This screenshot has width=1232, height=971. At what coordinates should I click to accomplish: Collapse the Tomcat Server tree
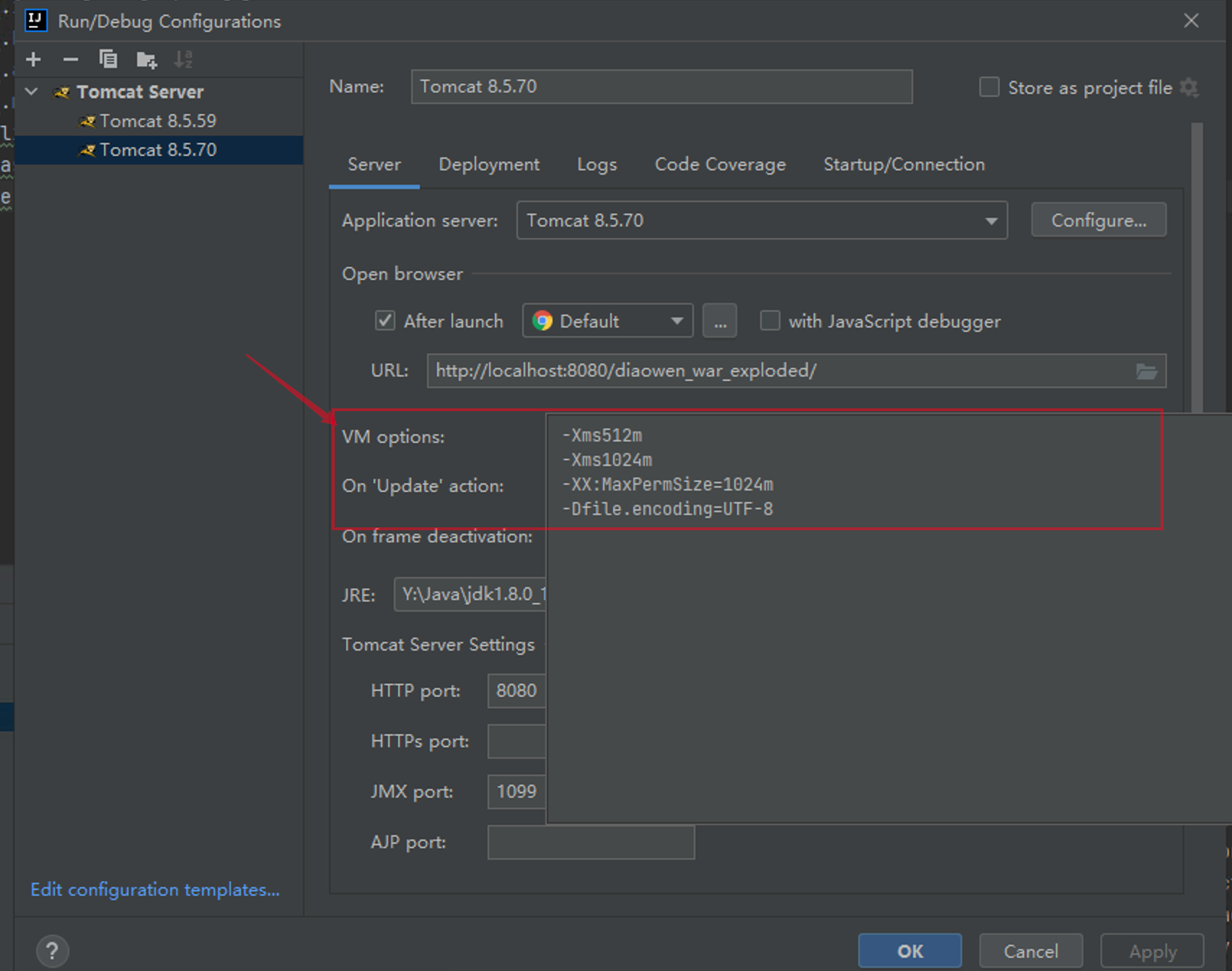tap(30, 92)
